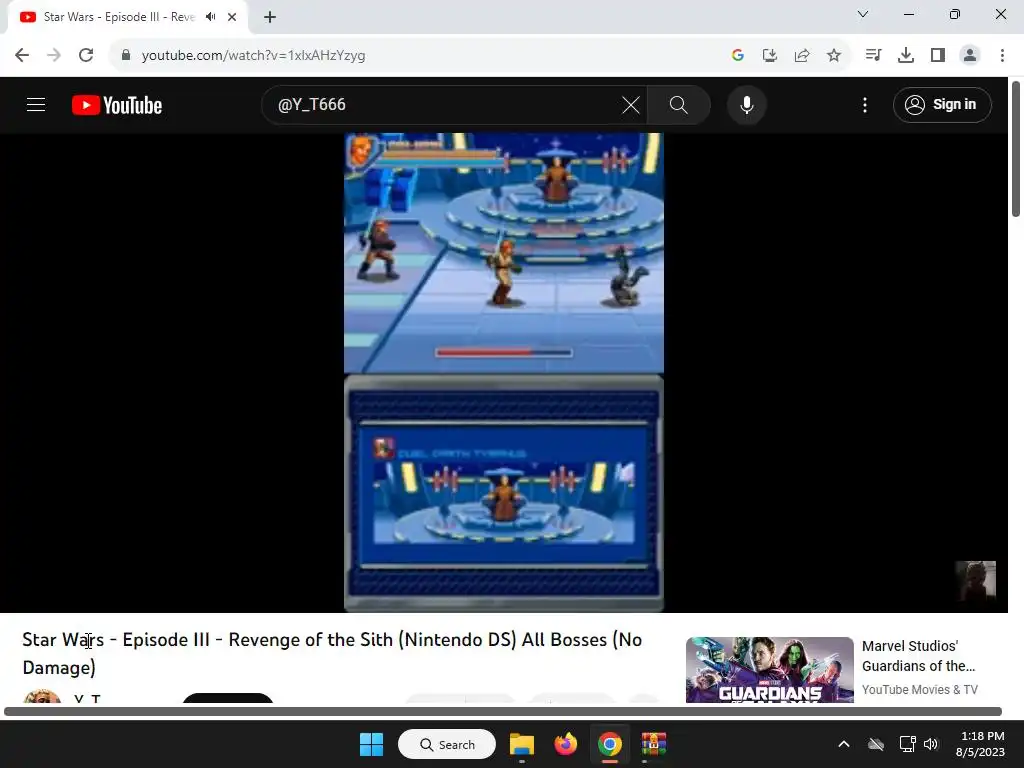Show Chrome downloads

tap(906, 55)
